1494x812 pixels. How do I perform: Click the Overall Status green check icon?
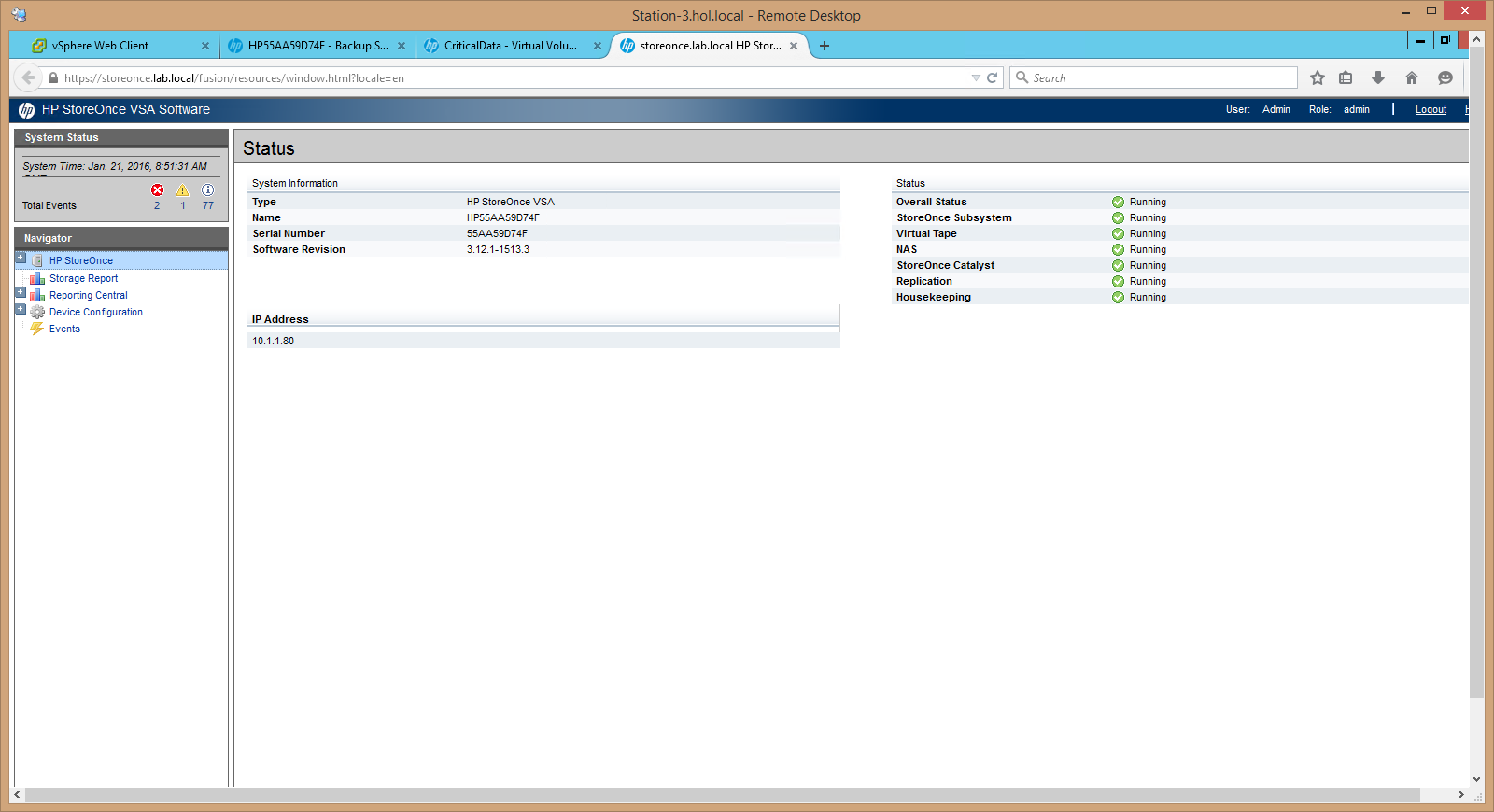point(1118,202)
